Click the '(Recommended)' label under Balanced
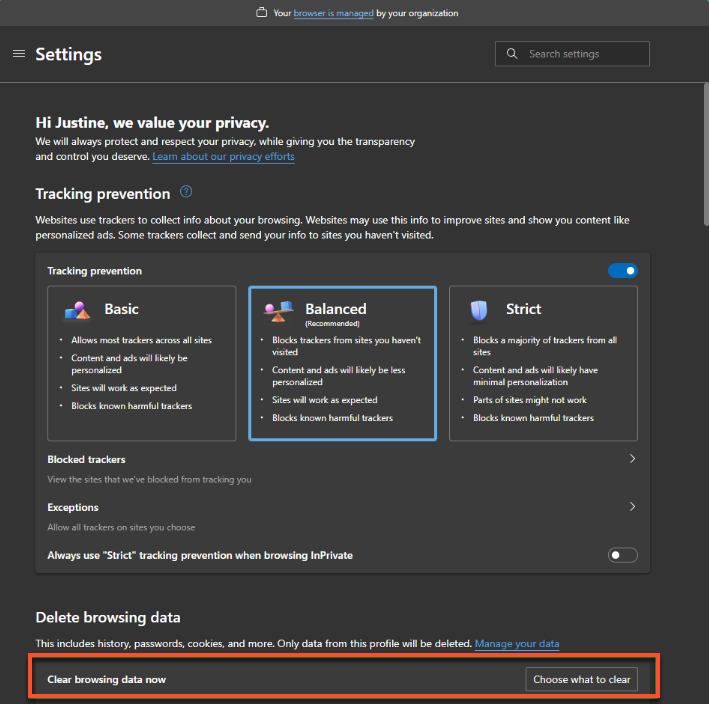The height and width of the screenshot is (704, 709). 332,324
